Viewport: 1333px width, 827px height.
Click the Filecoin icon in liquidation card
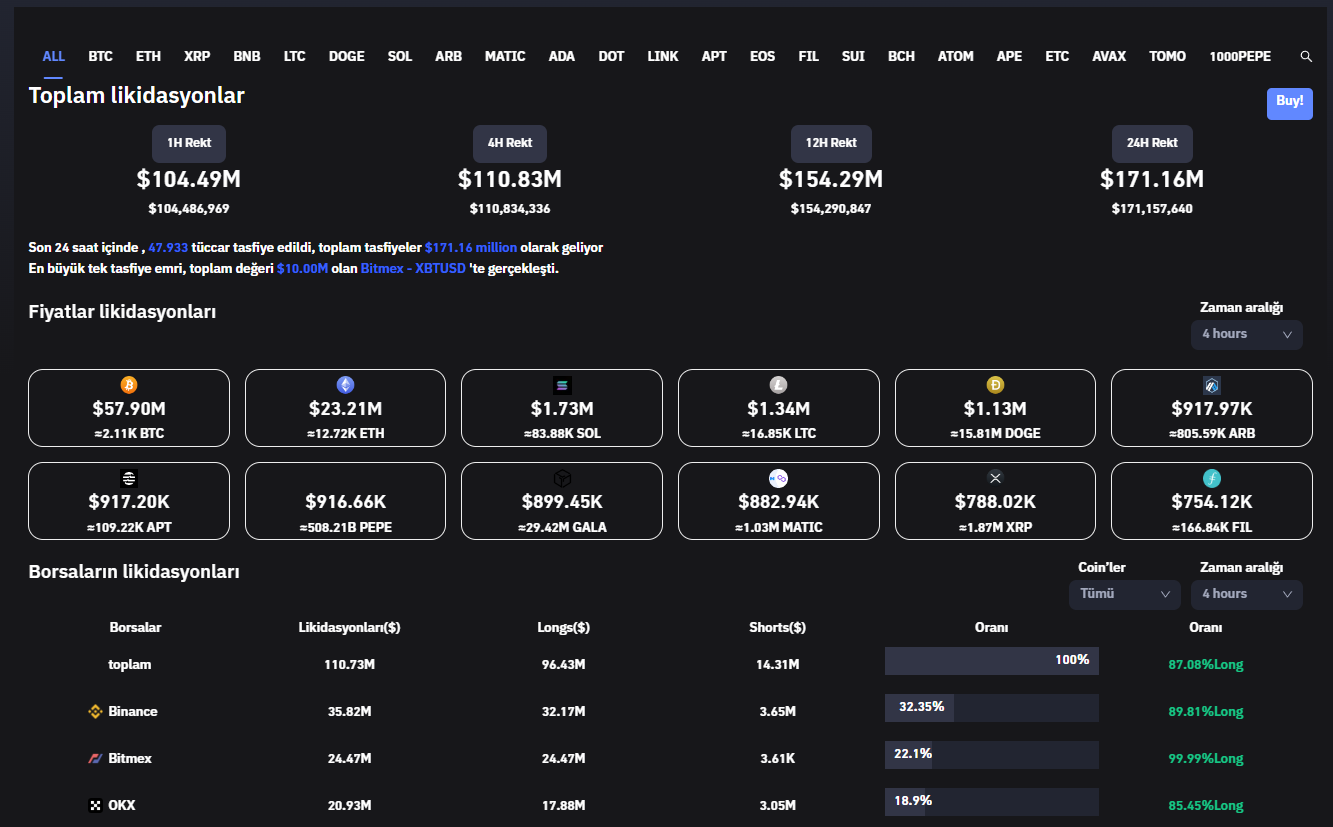[x=1211, y=478]
